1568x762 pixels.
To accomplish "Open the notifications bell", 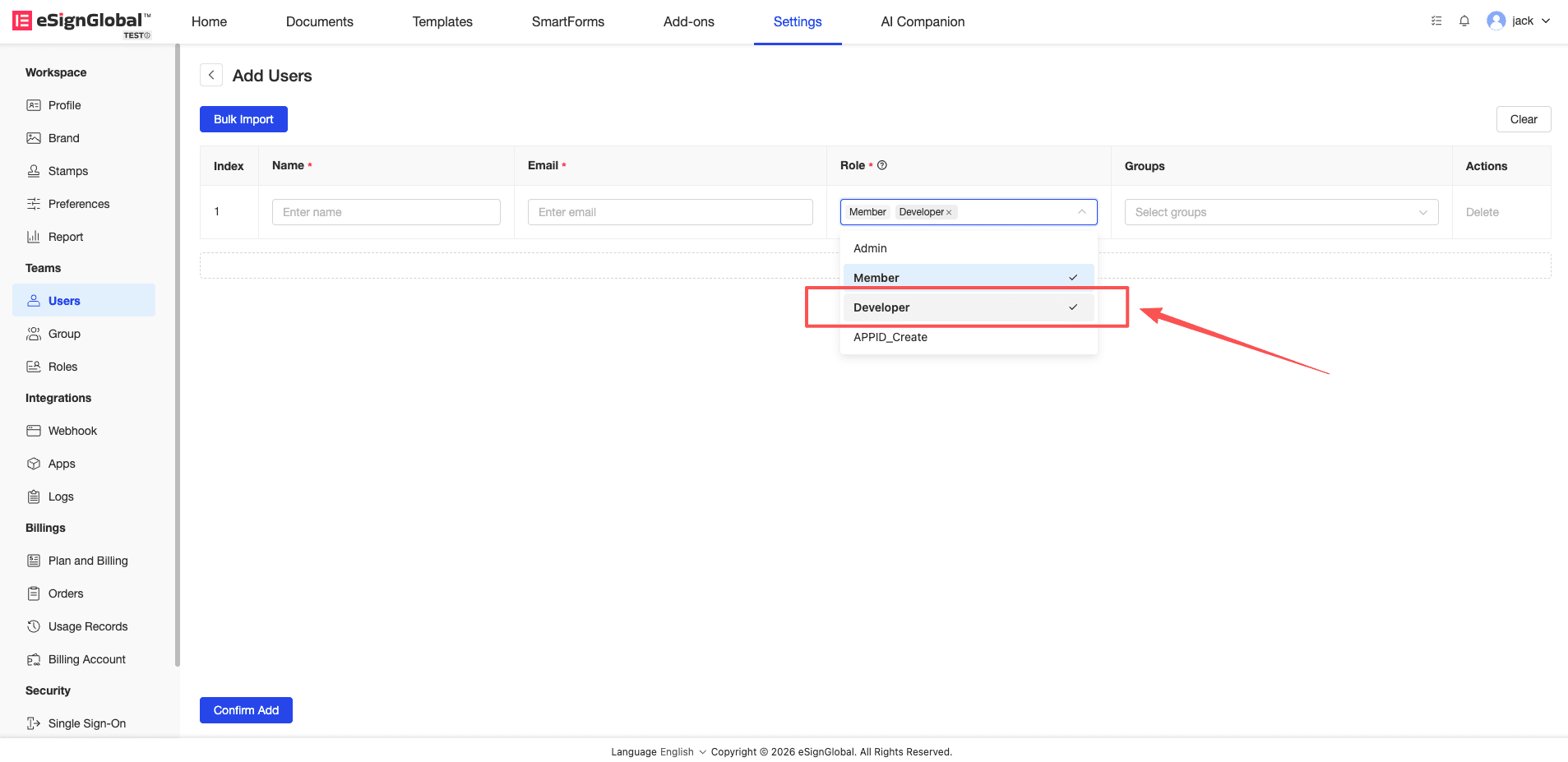I will pos(1464,21).
